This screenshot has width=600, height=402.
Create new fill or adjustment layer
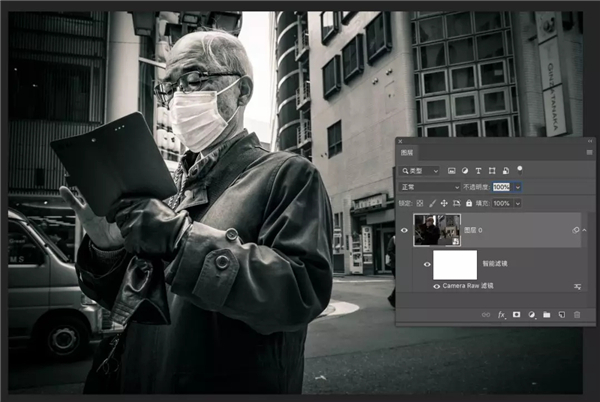pyautogui.click(x=532, y=314)
